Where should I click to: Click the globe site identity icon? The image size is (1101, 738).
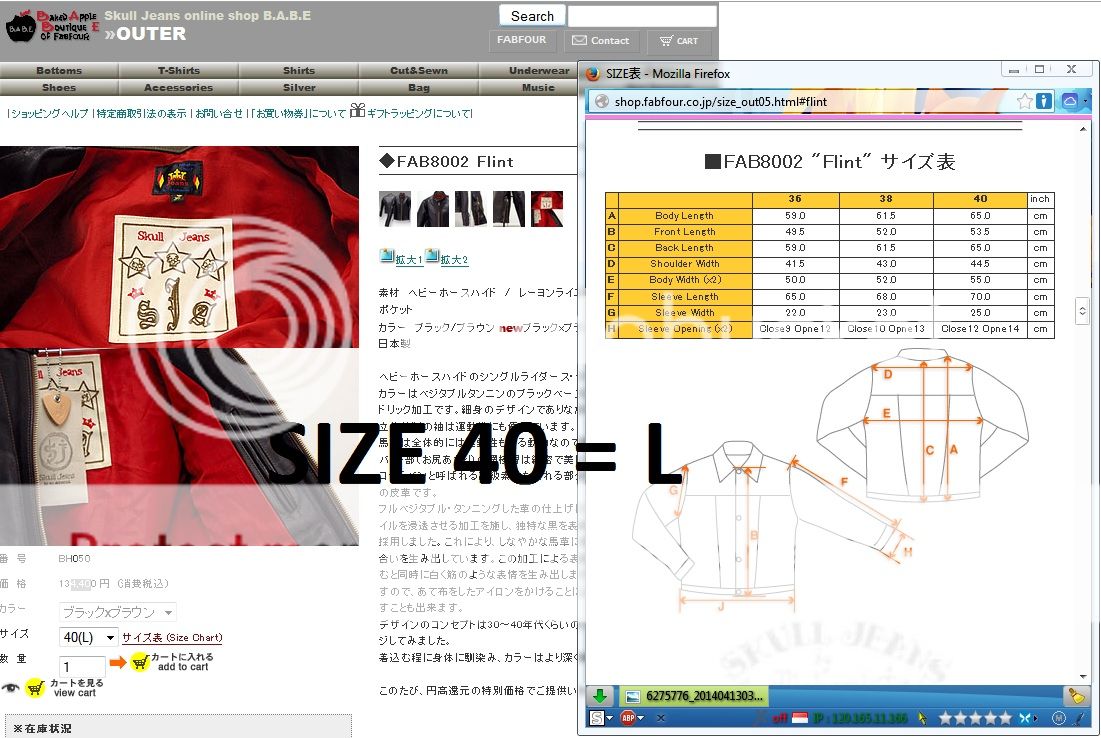tap(602, 101)
